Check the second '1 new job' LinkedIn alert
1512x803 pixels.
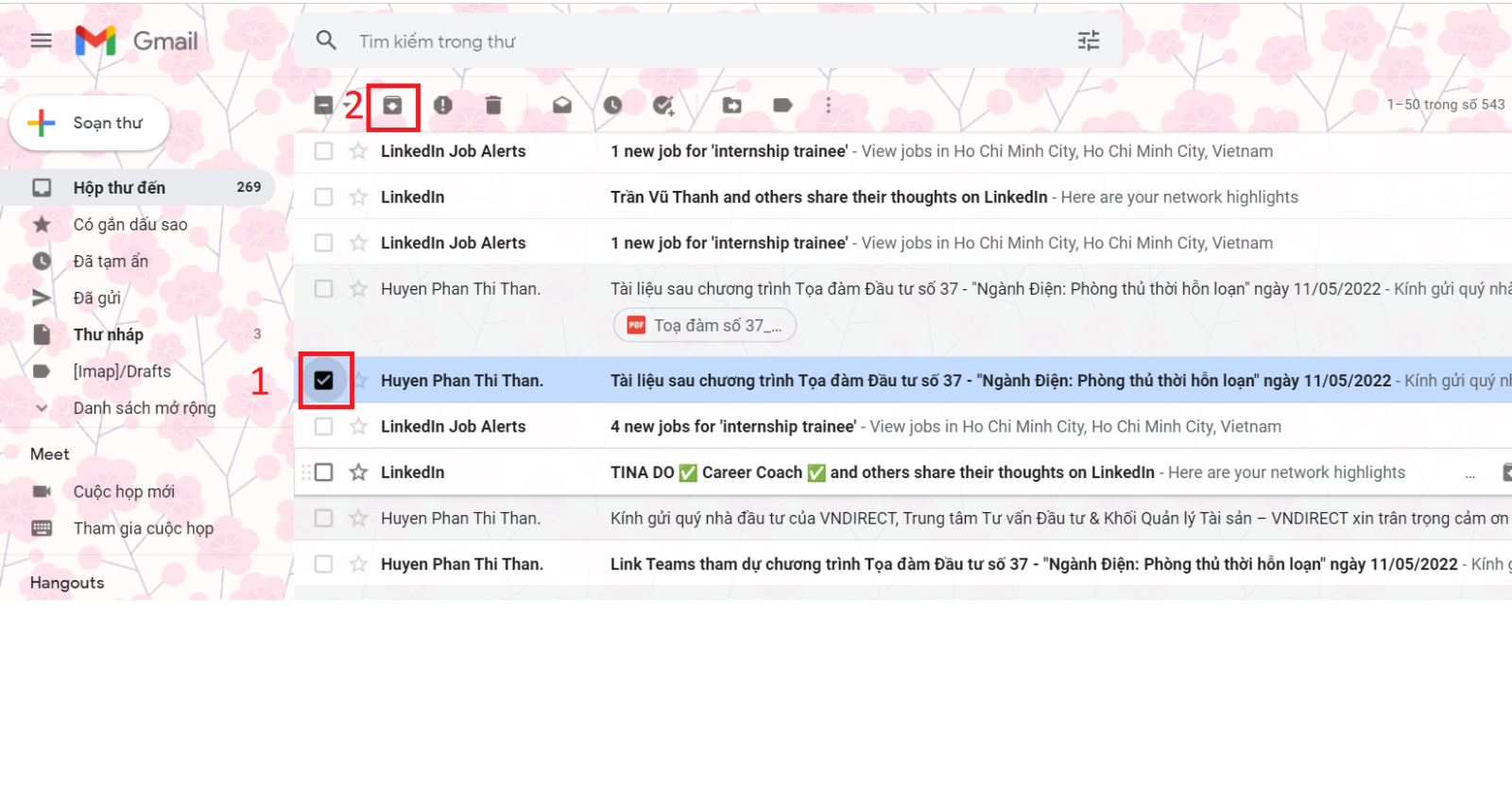tap(323, 243)
